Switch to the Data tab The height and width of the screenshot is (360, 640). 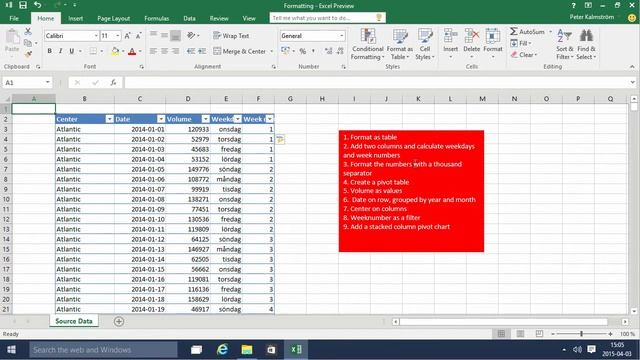coord(189,18)
